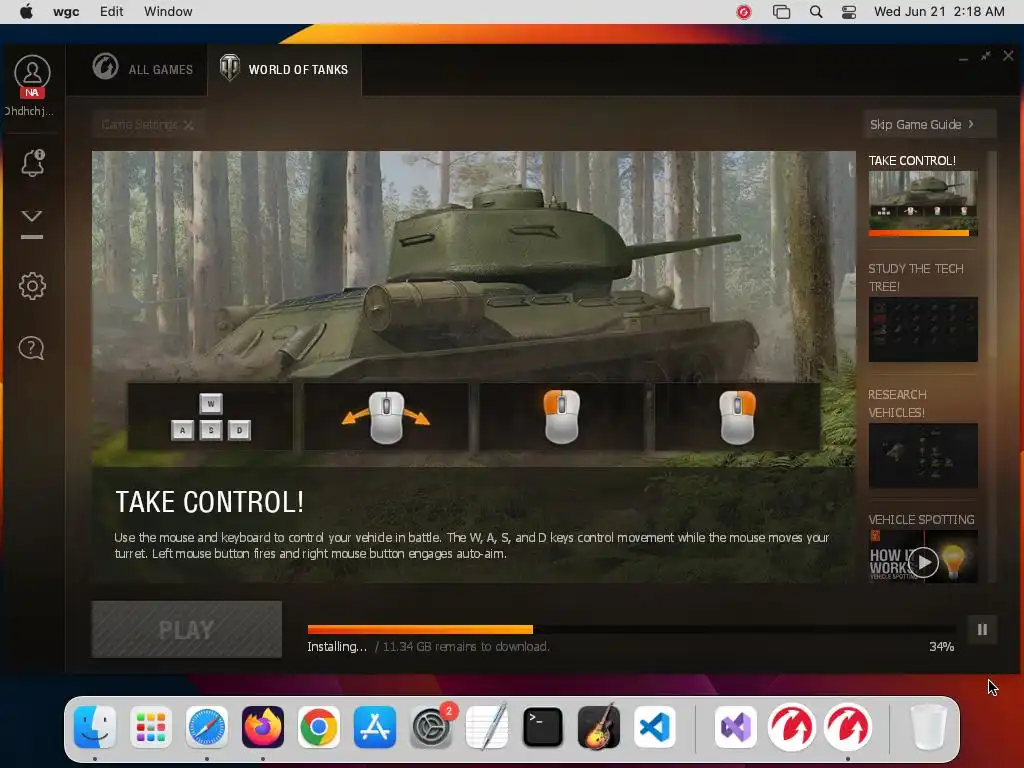Open the Apple menu
The image size is (1024, 768).
(26, 12)
